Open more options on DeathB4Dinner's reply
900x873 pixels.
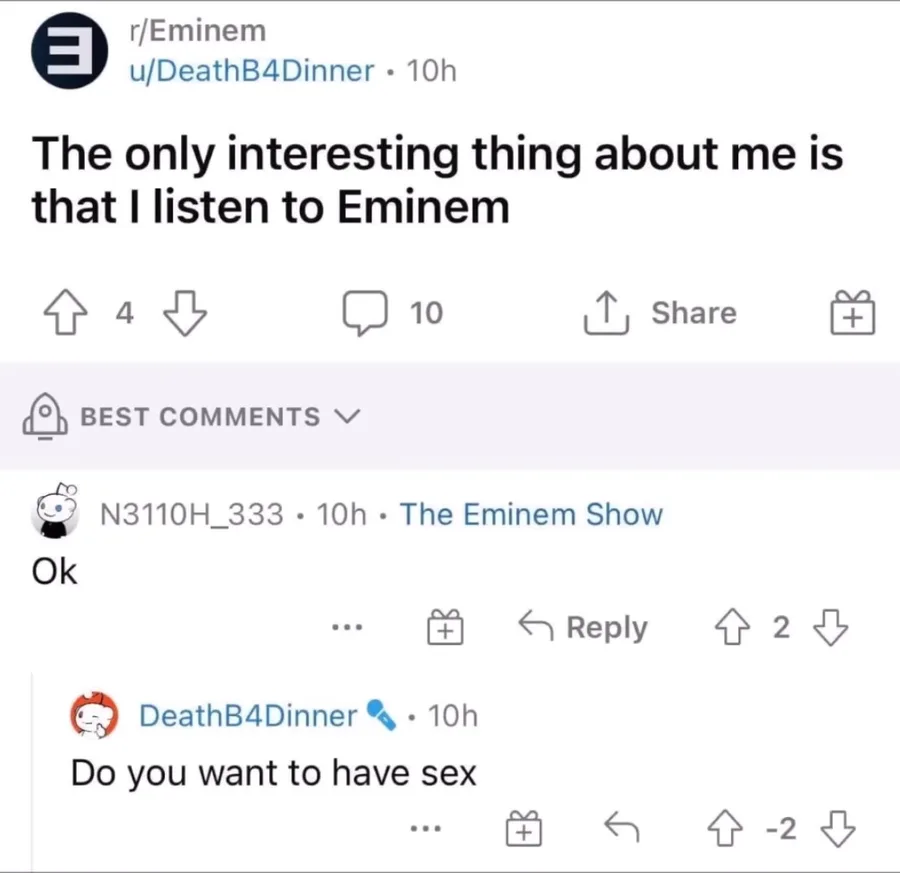(x=426, y=828)
